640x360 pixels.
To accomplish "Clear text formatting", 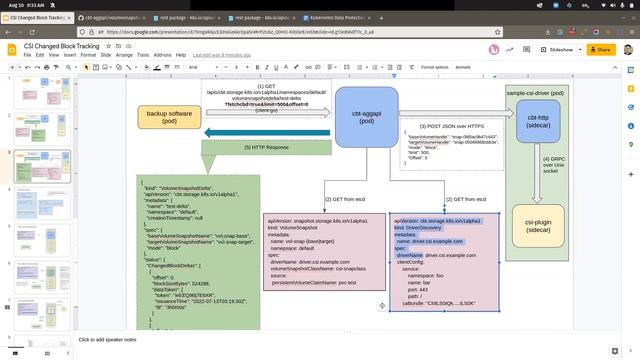I will tap(411, 67).
